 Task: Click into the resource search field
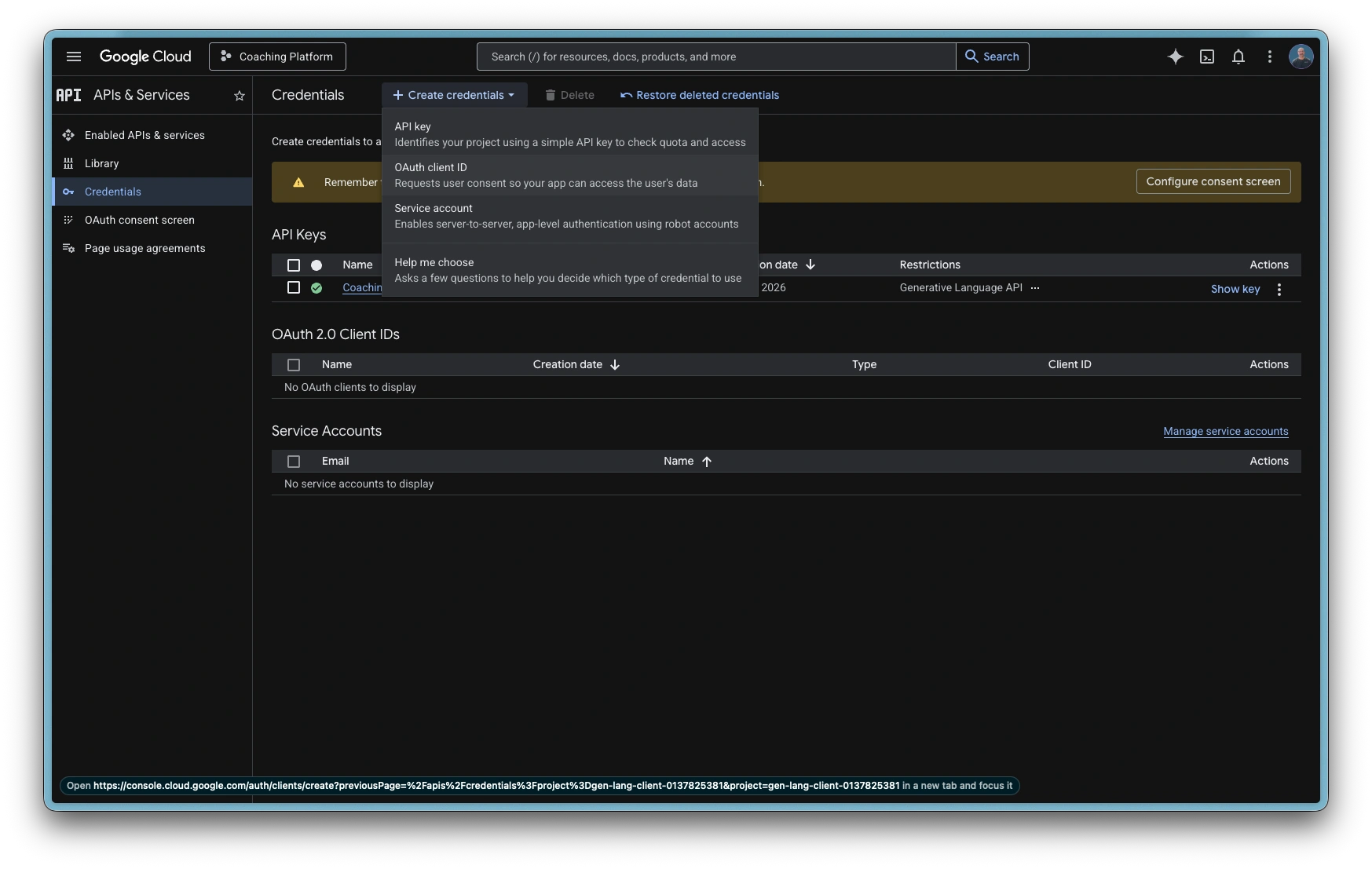[x=715, y=57]
